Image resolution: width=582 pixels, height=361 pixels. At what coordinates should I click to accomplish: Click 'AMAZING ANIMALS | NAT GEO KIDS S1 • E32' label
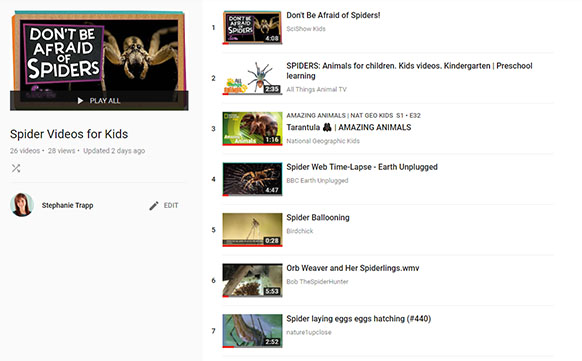[353, 115]
